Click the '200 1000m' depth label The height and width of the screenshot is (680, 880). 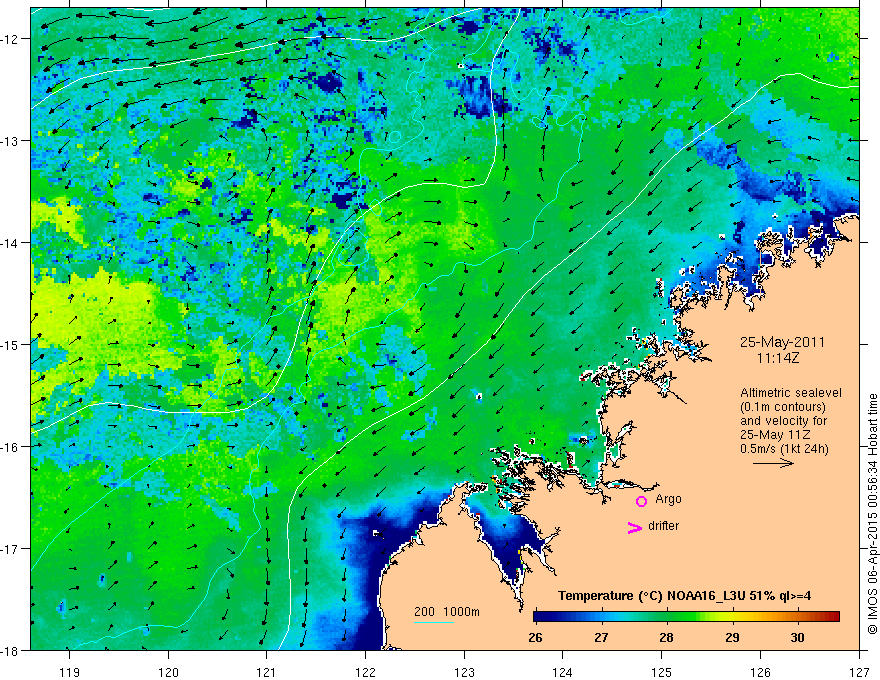pos(447,612)
